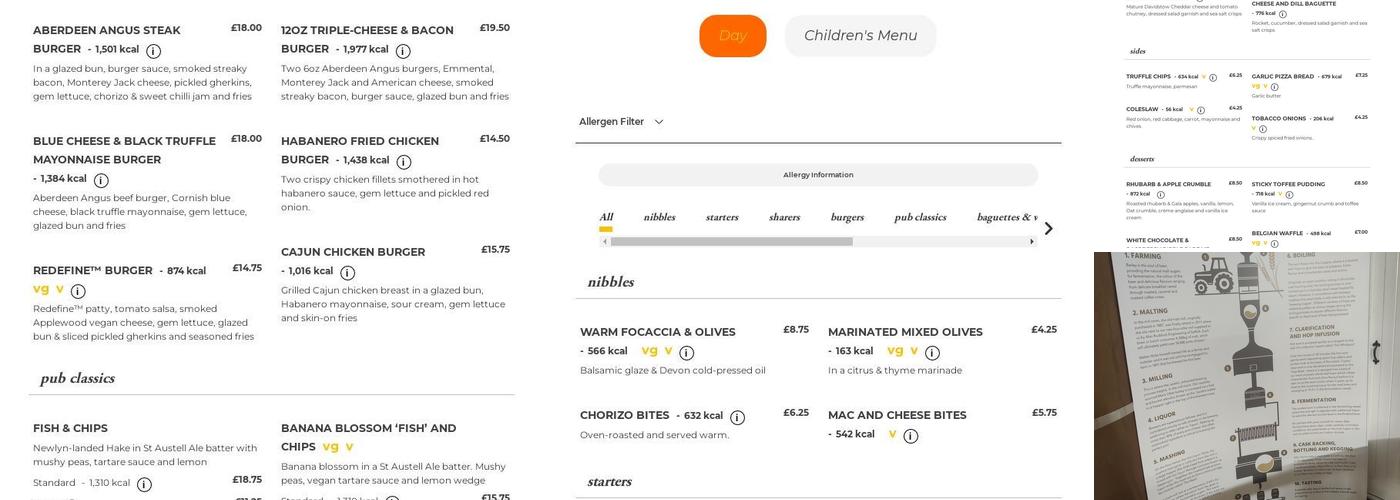The width and height of the screenshot is (1400, 500).
Task: Click info icon for Warm Focaccia & Olives
Action: click(686, 353)
